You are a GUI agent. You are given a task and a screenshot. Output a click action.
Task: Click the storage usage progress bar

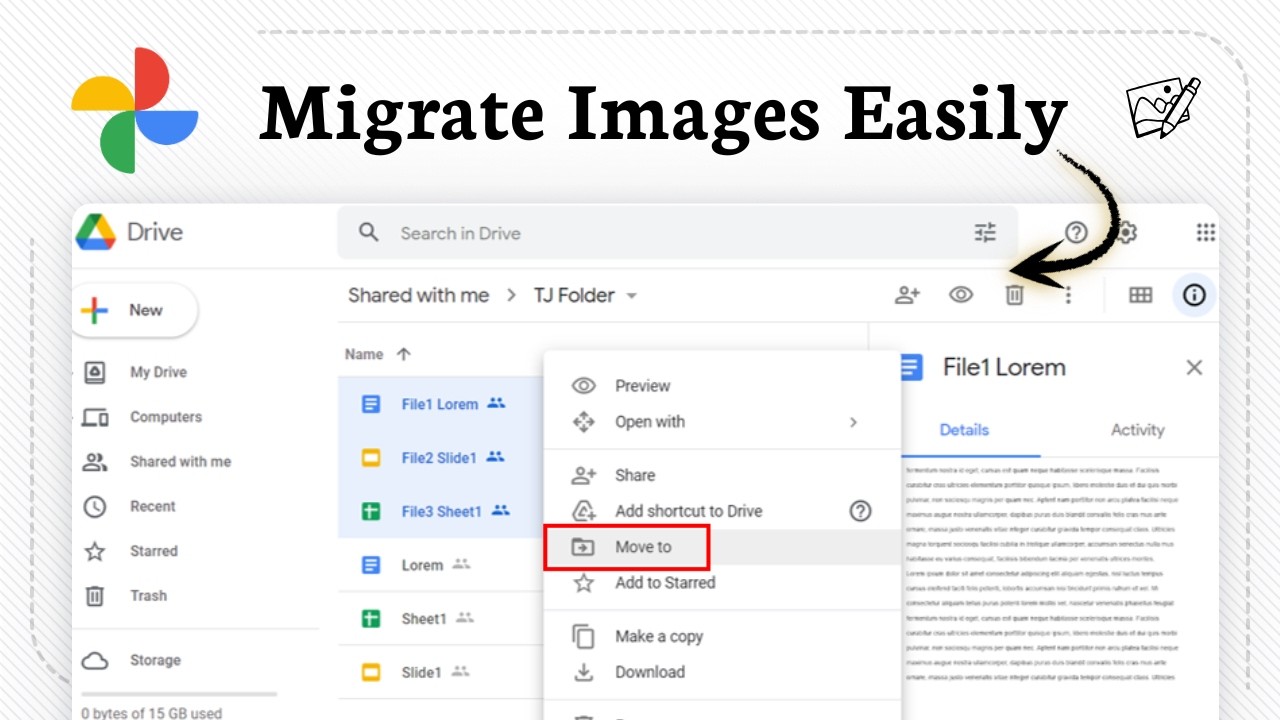click(x=179, y=694)
